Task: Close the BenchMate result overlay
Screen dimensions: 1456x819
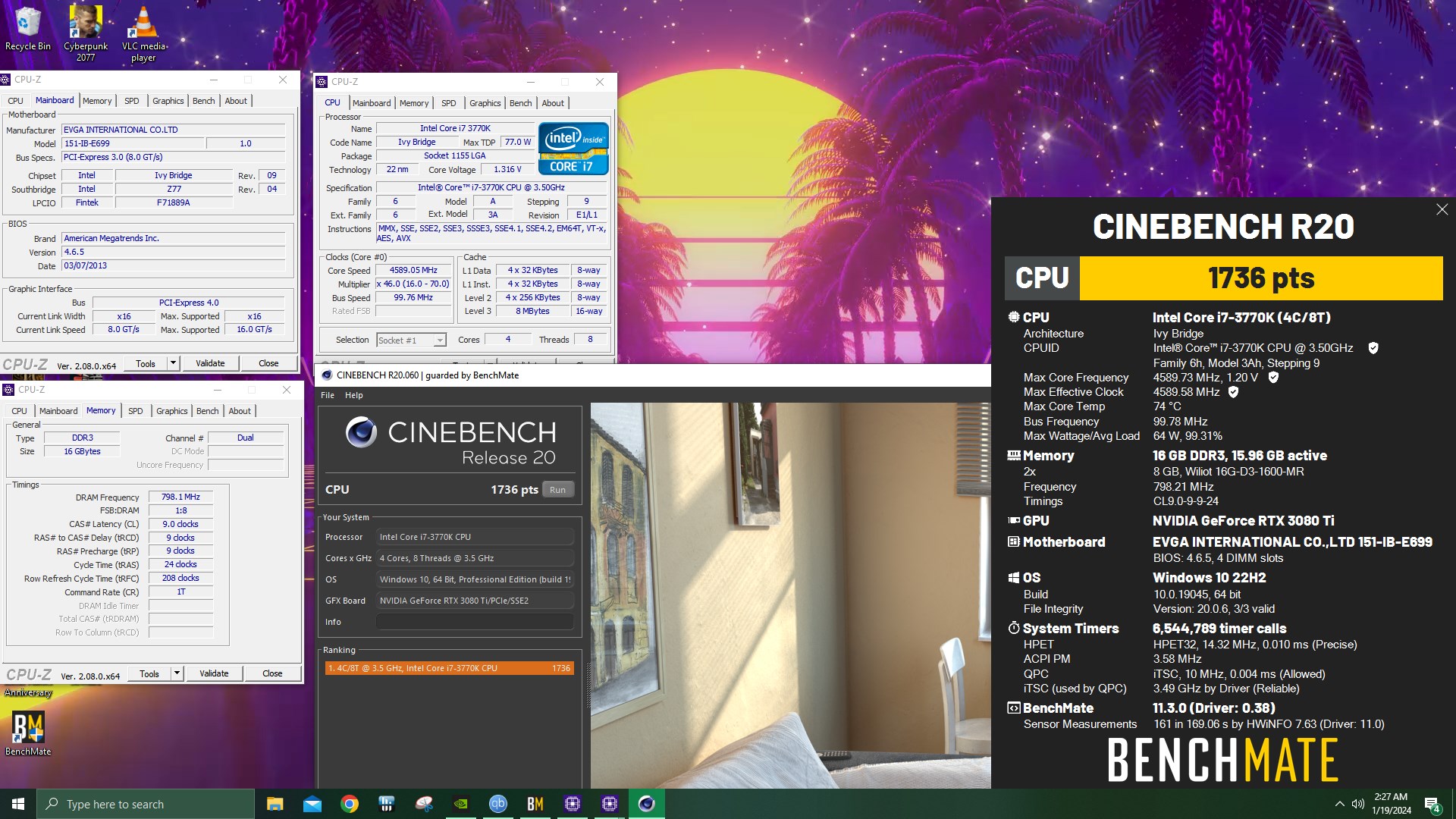Action: (x=1442, y=209)
